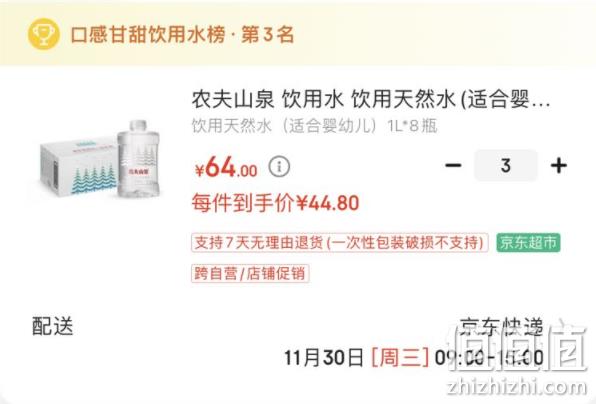596x404 pixels.
Task: Tap the 第3名 ranking text
Action: [x=268, y=34]
